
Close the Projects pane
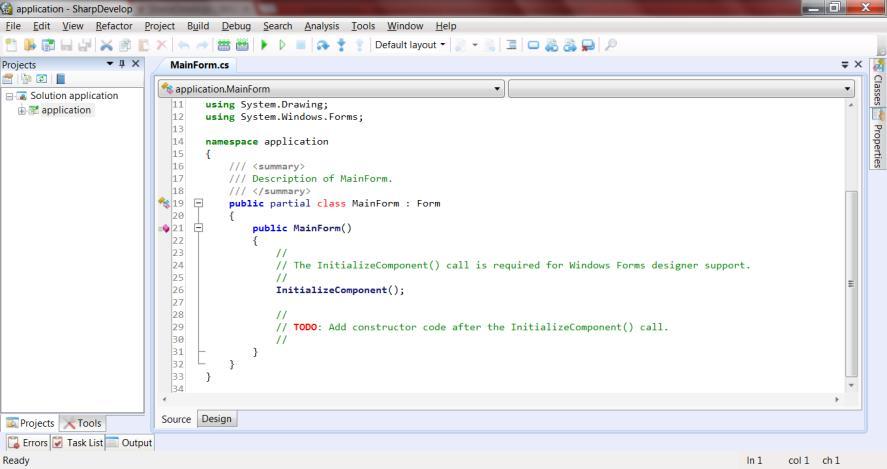pyautogui.click(x=136, y=64)
